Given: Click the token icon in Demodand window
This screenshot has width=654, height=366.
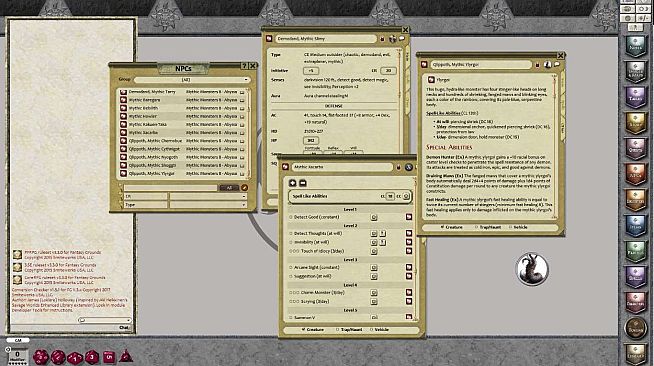Looking at the screenshot, I should tap(392, 39).
